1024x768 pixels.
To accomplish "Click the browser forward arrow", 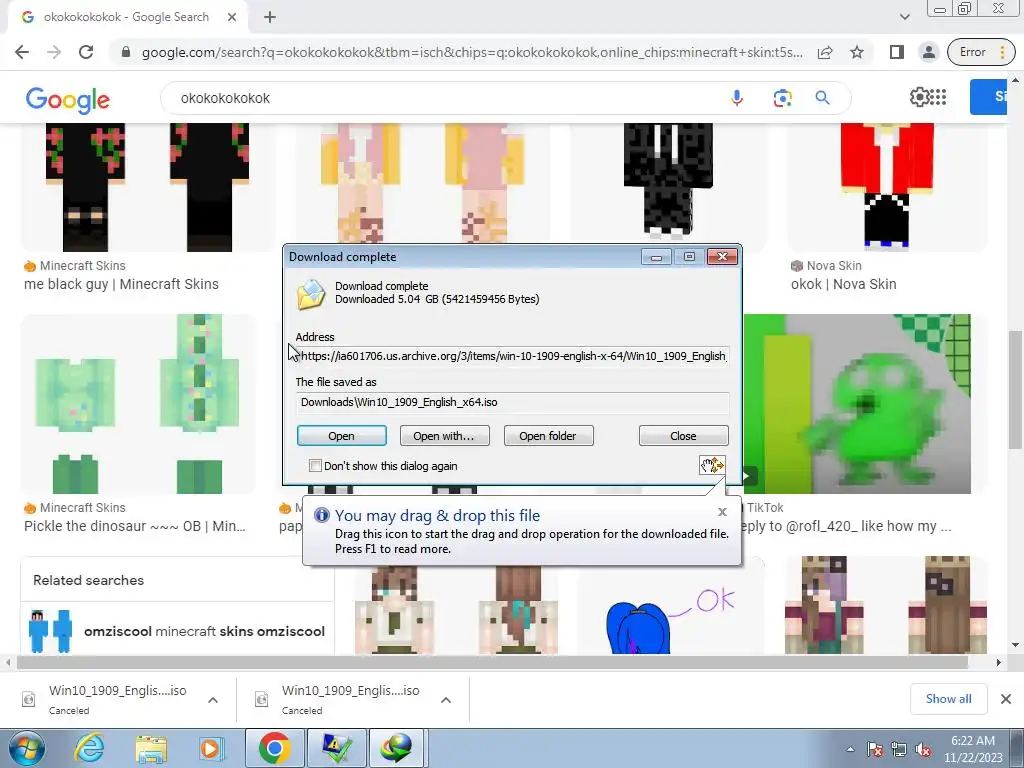I will [54, 52].
